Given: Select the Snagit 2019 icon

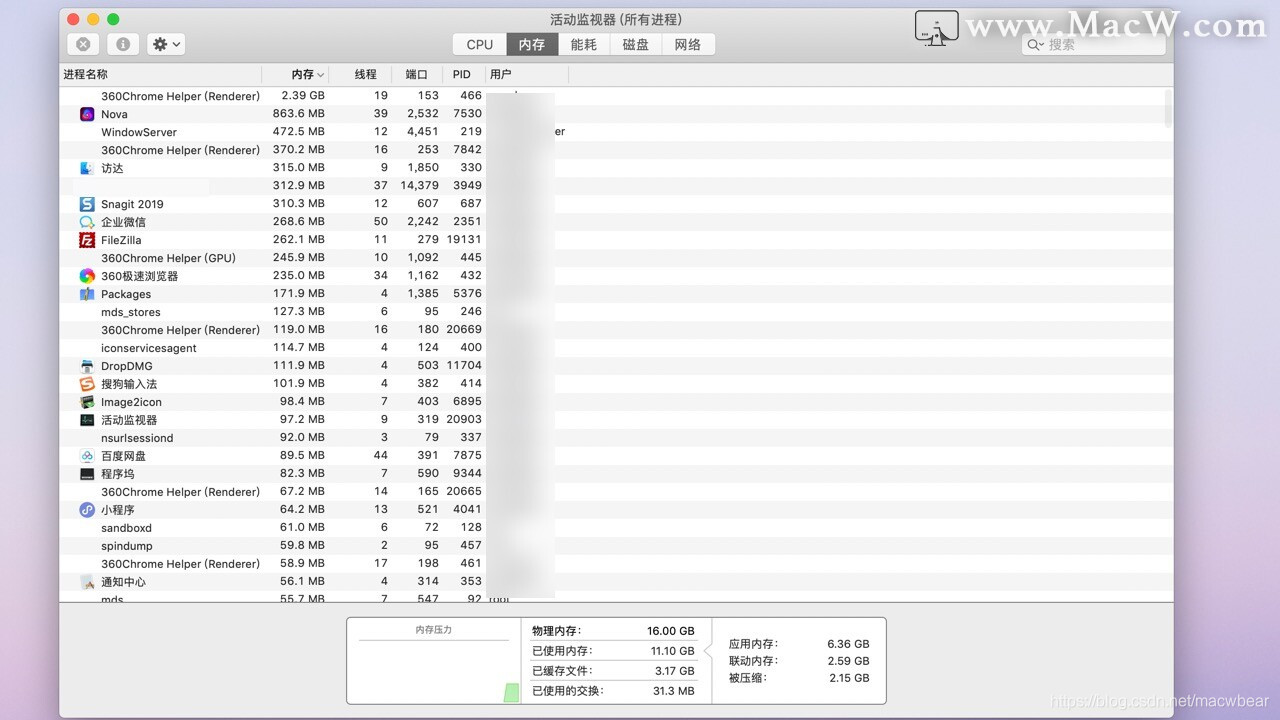Looking at the screenshot, I should [87, 204].
